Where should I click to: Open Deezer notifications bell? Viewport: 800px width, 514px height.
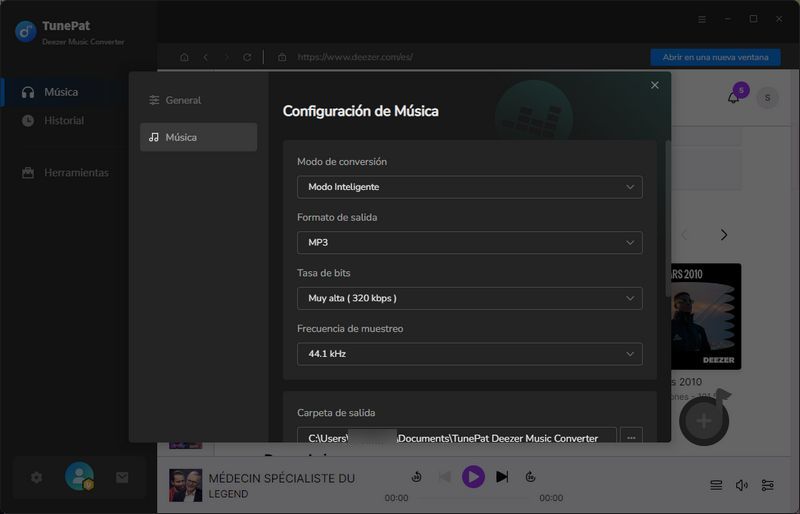(733, 97)
